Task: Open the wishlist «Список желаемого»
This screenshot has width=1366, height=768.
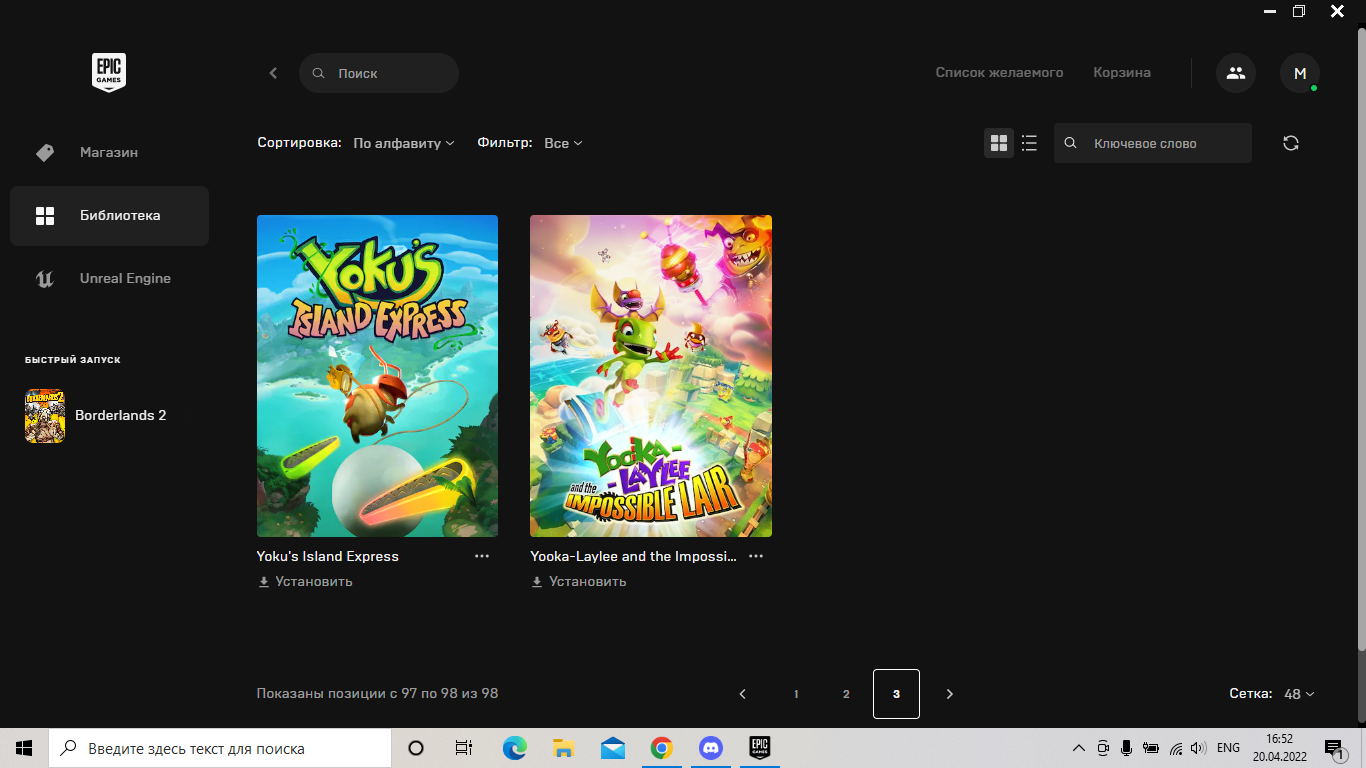Action: click(x=999, y=73)
